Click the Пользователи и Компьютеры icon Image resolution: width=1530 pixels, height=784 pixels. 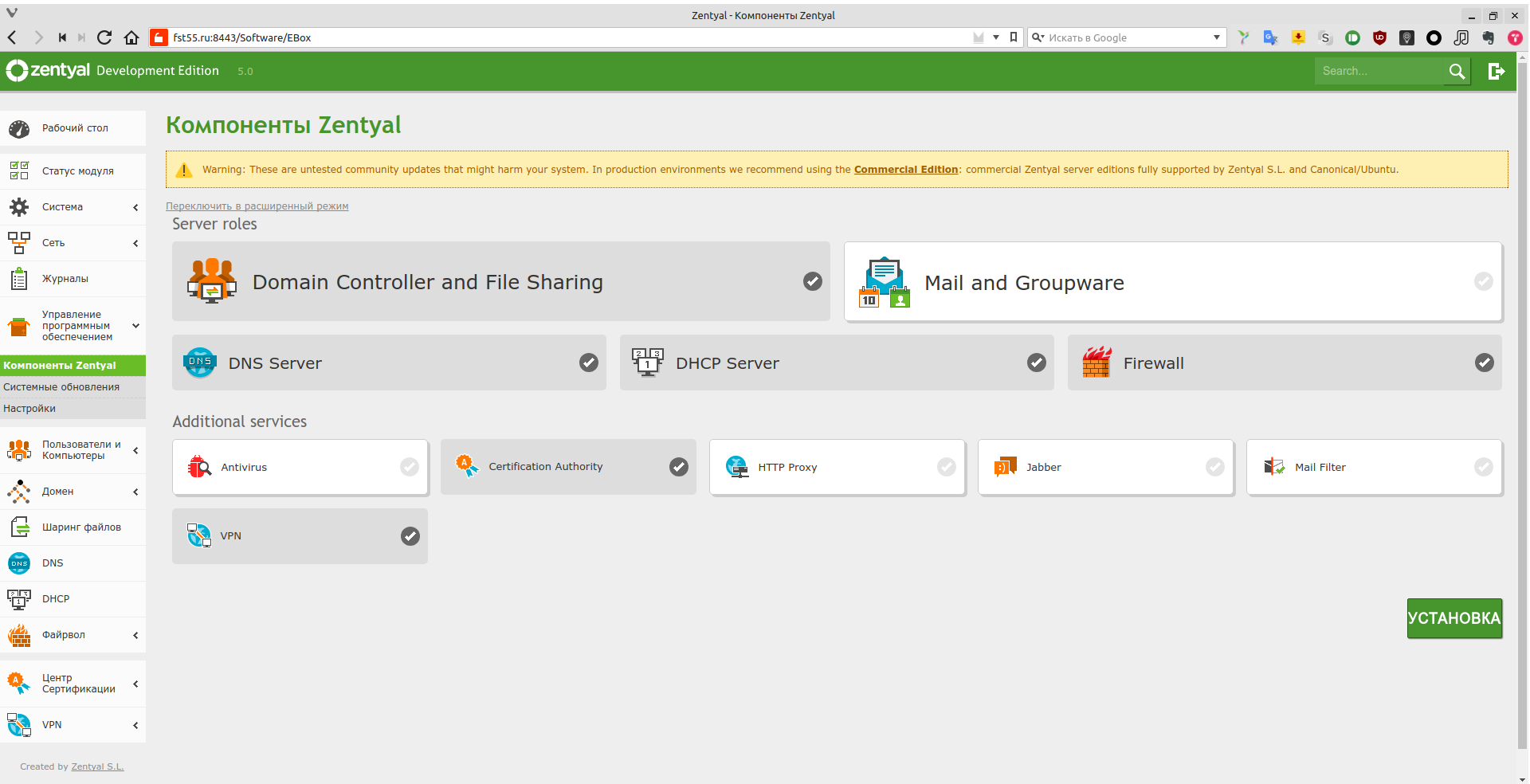coord(19,450)
